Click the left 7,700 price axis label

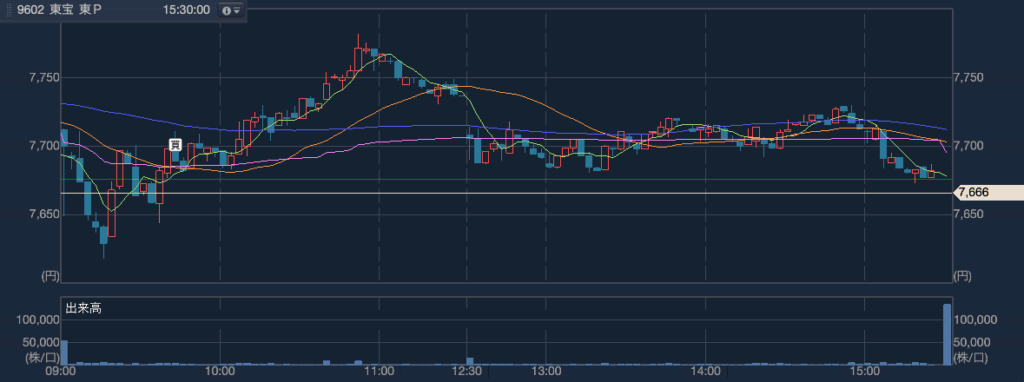click(44, 145)
